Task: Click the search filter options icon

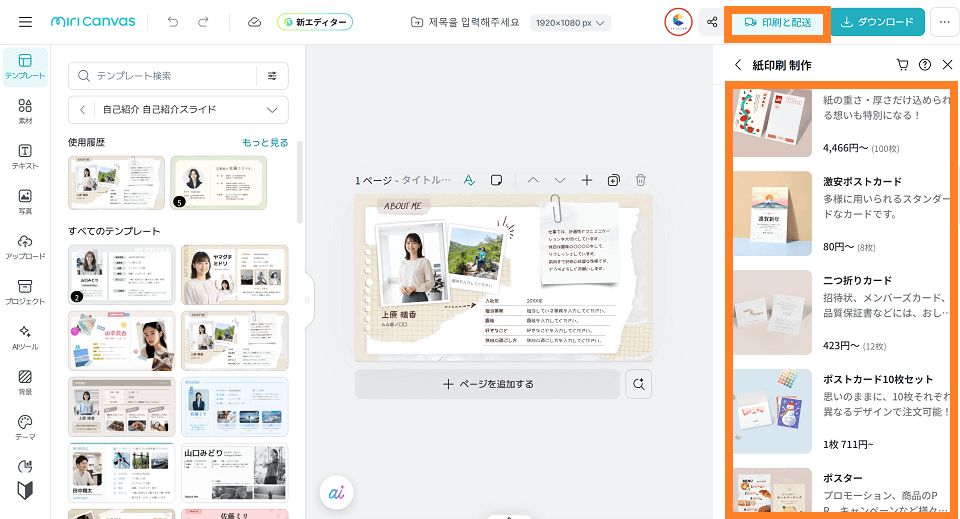Action: (272, 76)
